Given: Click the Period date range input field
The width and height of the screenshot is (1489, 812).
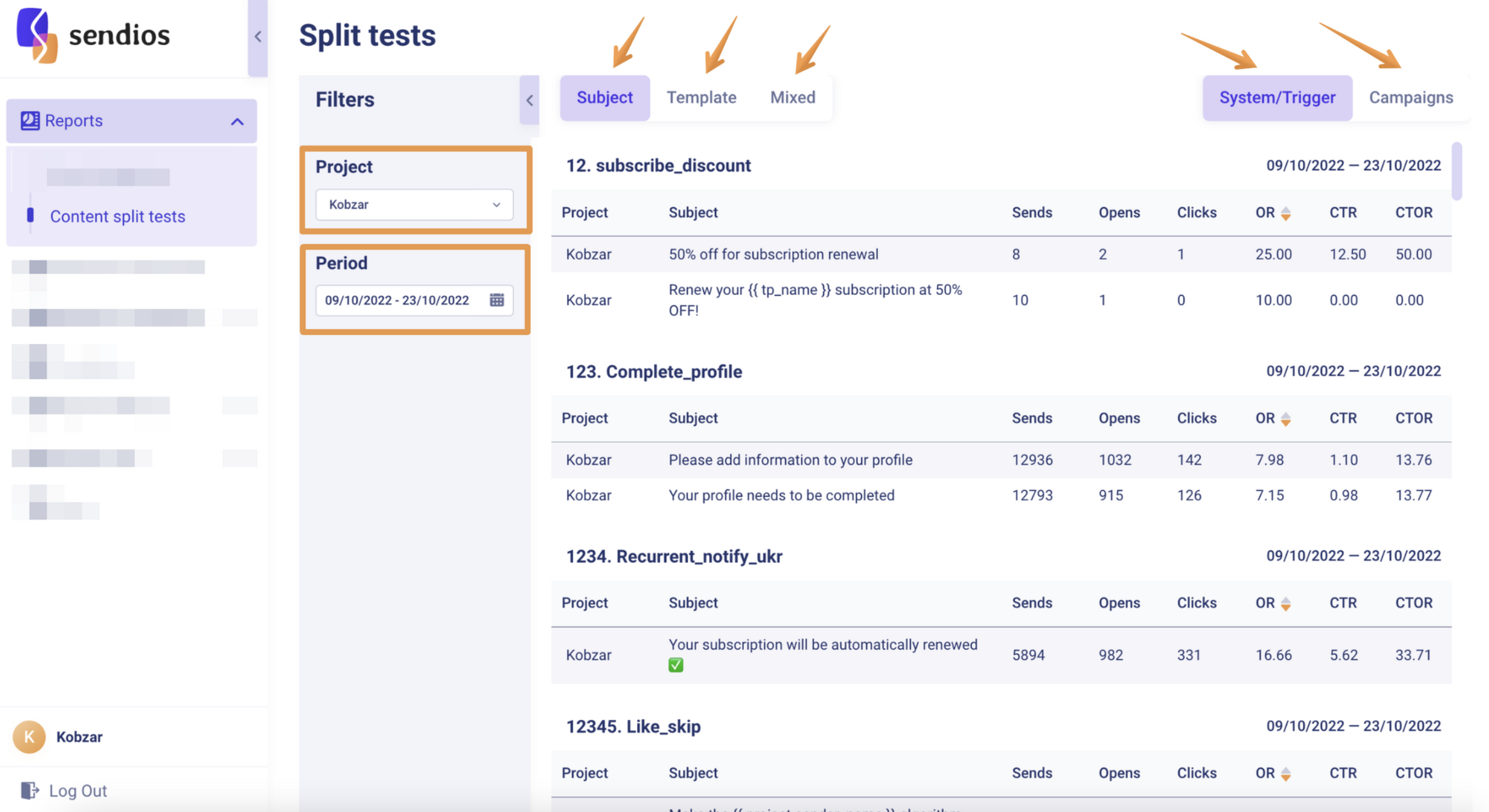Looking at the screenshot, I should pos(398,300).
